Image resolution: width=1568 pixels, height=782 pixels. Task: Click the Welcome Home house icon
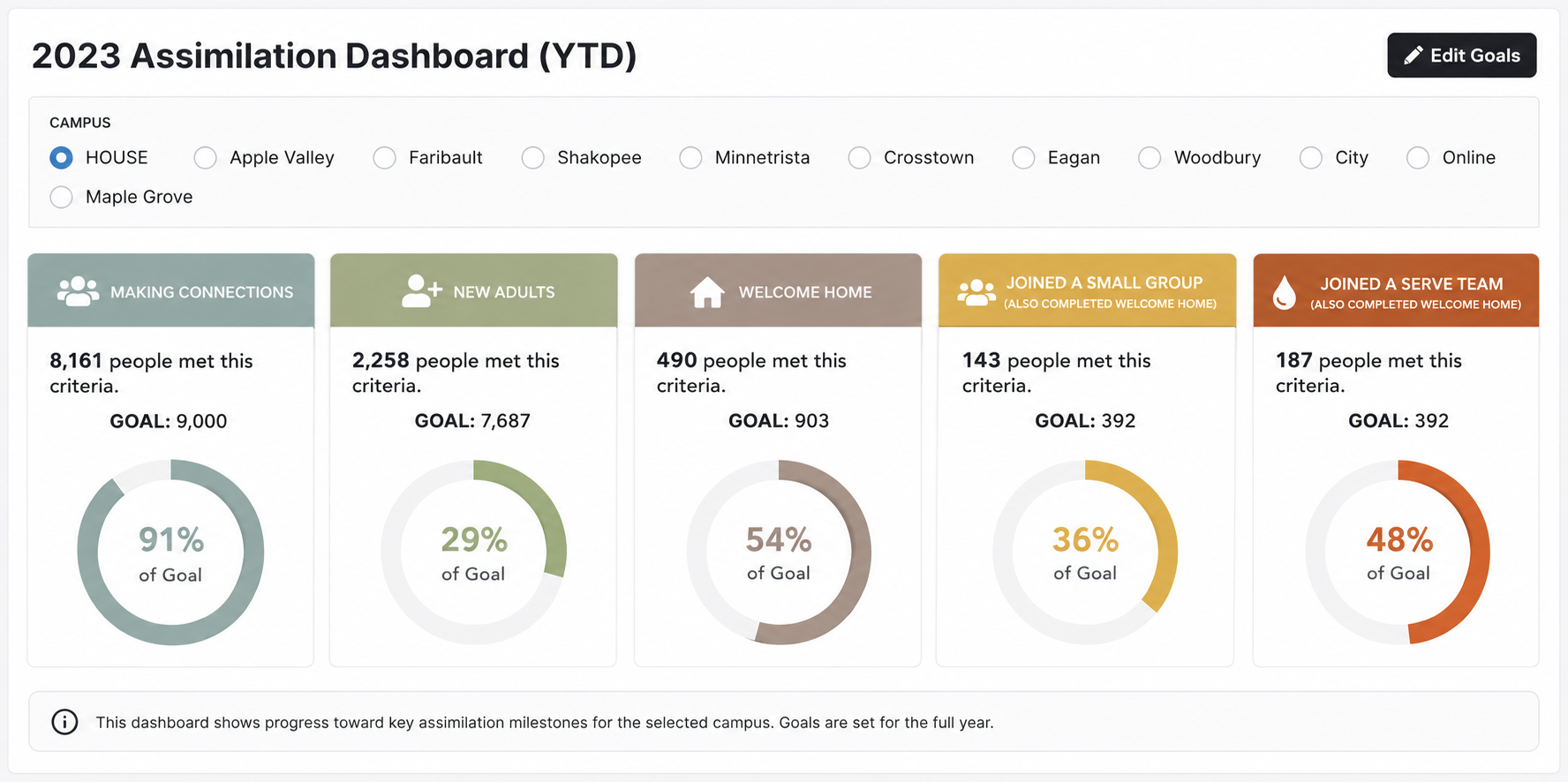pos(707,292)
